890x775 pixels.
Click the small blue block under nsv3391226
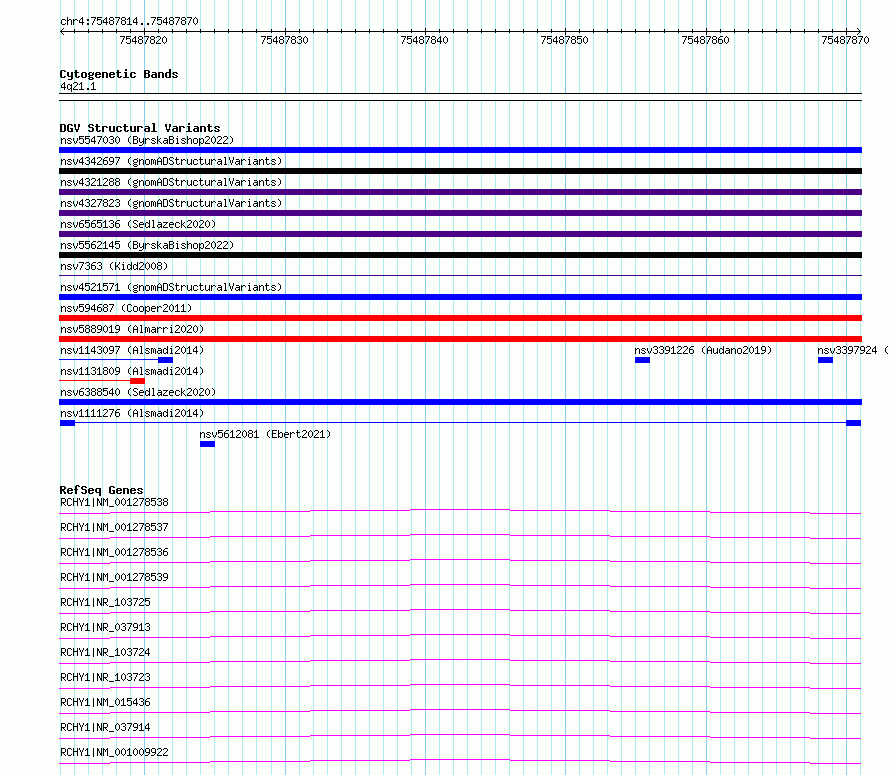(x=642, y=360)
